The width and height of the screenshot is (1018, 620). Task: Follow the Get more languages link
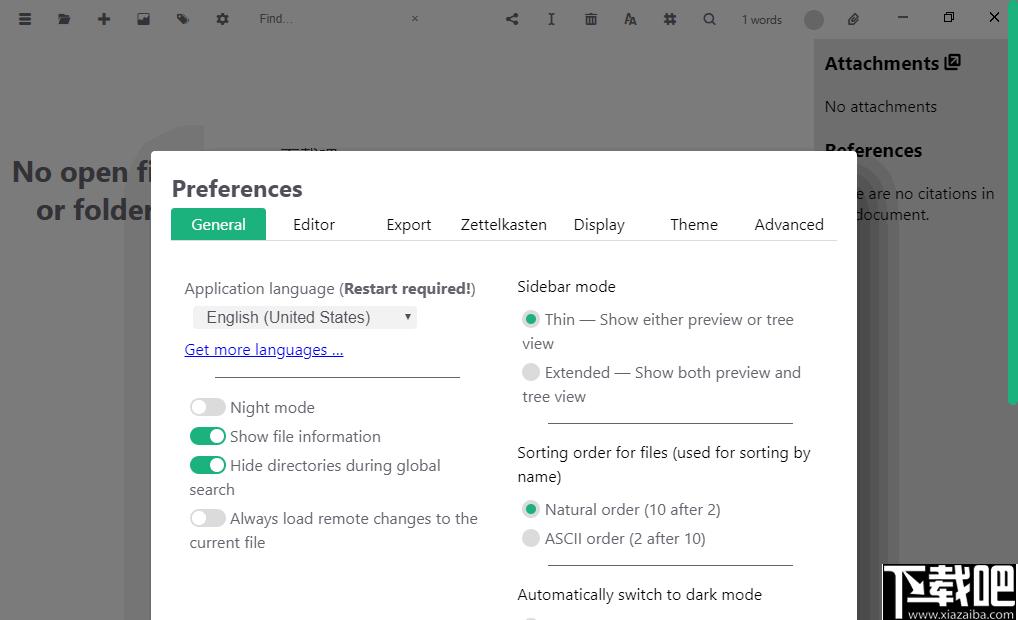[x=264, y=349]
